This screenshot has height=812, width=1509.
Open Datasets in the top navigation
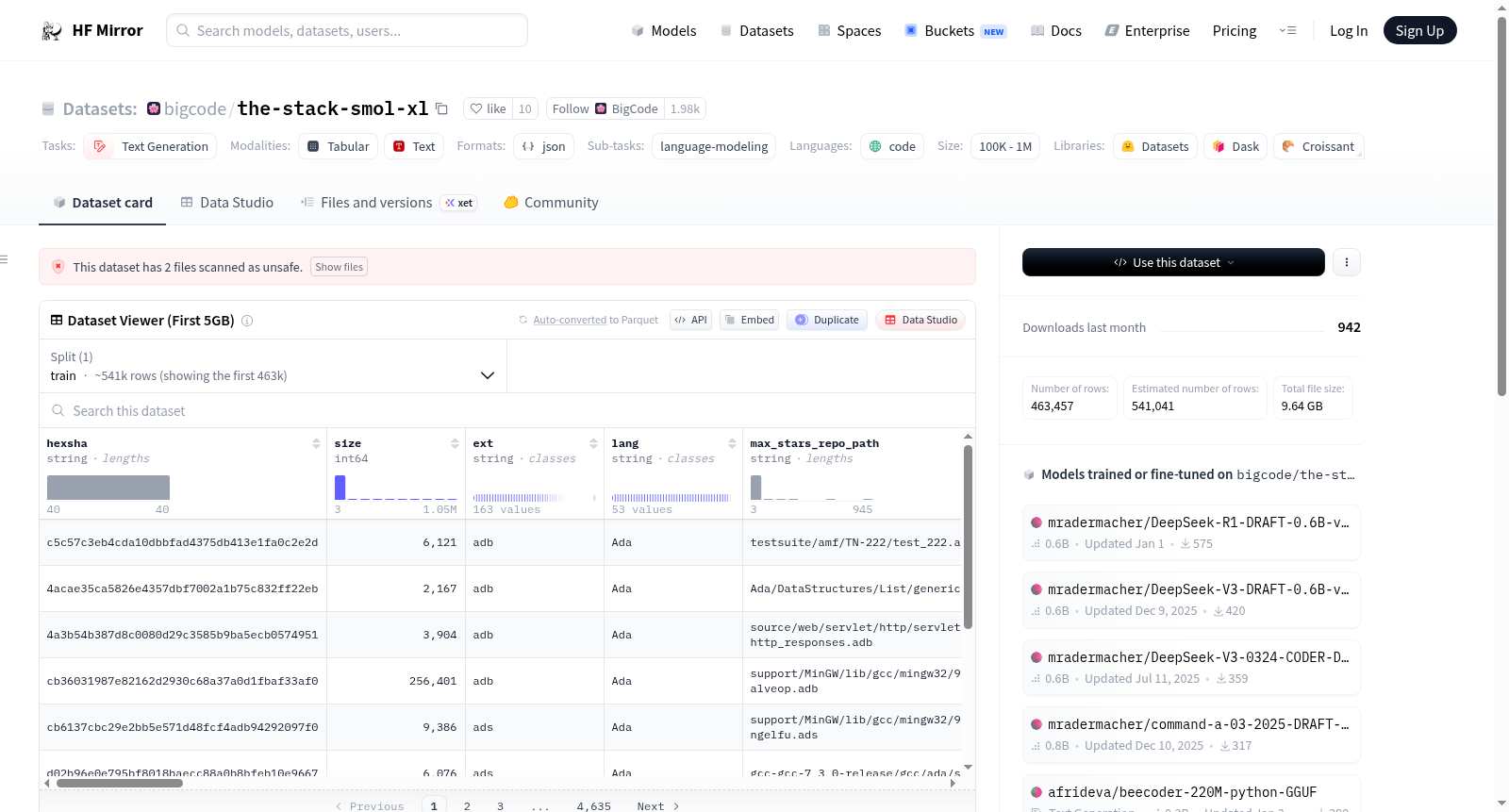pos(756,31)
